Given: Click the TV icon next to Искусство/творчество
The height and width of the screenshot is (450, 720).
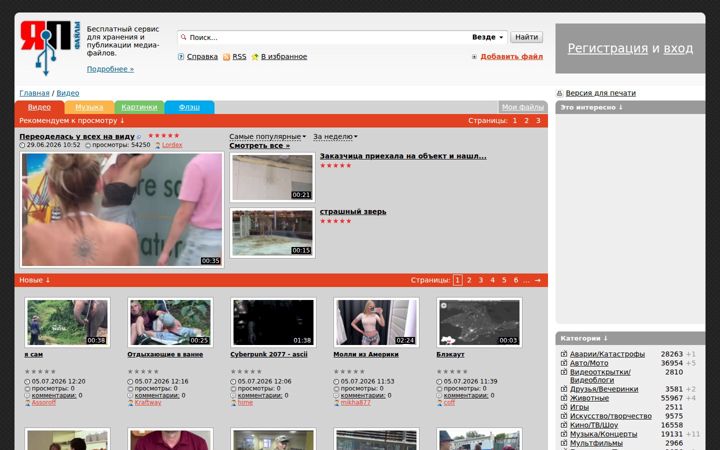Looking at the screenshot, I should click(564, 416).
